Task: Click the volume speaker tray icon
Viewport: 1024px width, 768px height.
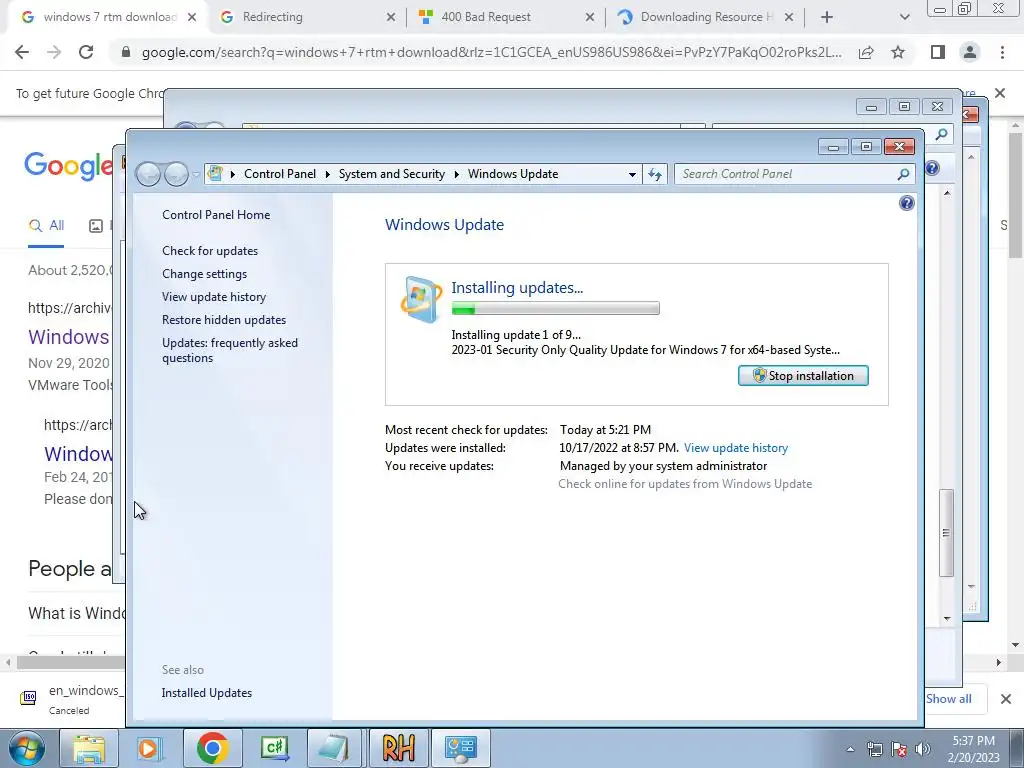Action: coord(923,749)
